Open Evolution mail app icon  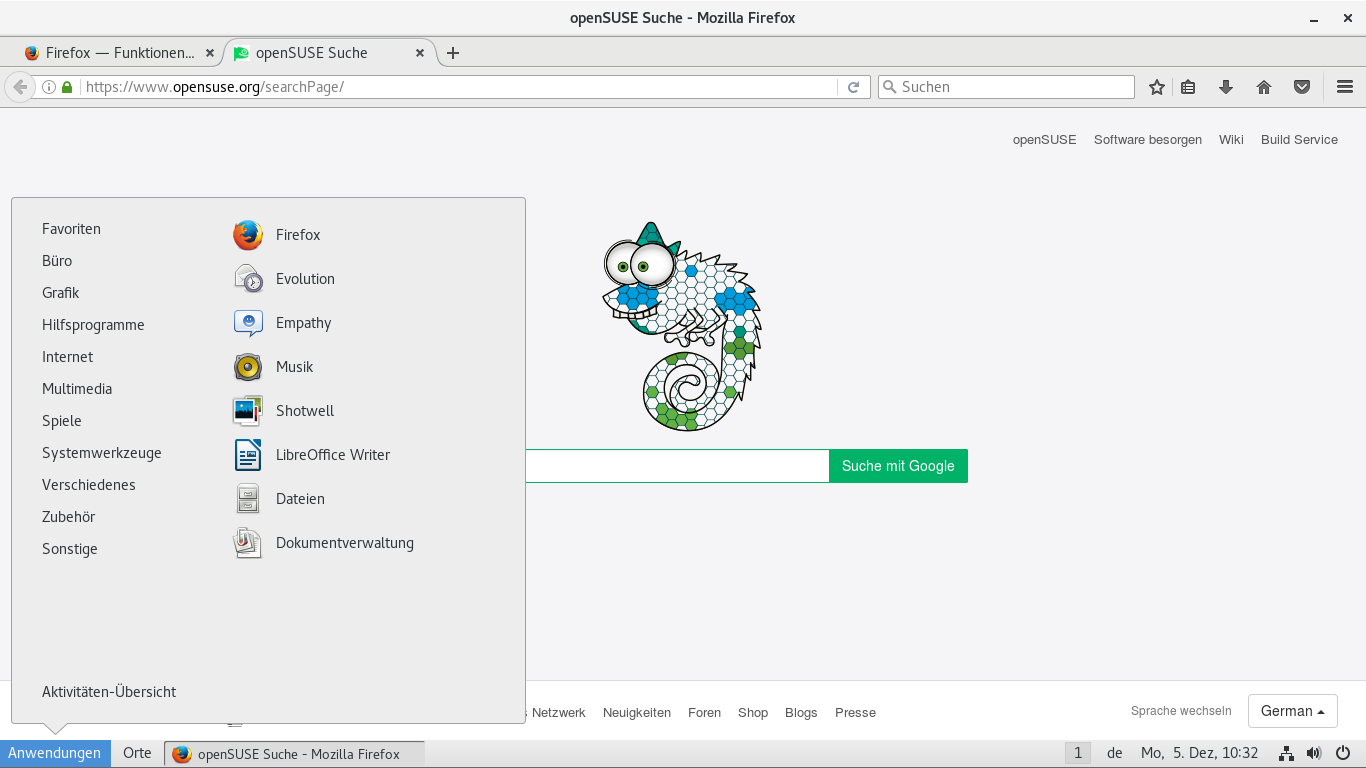pyautogui.click(x=248, y=279)
